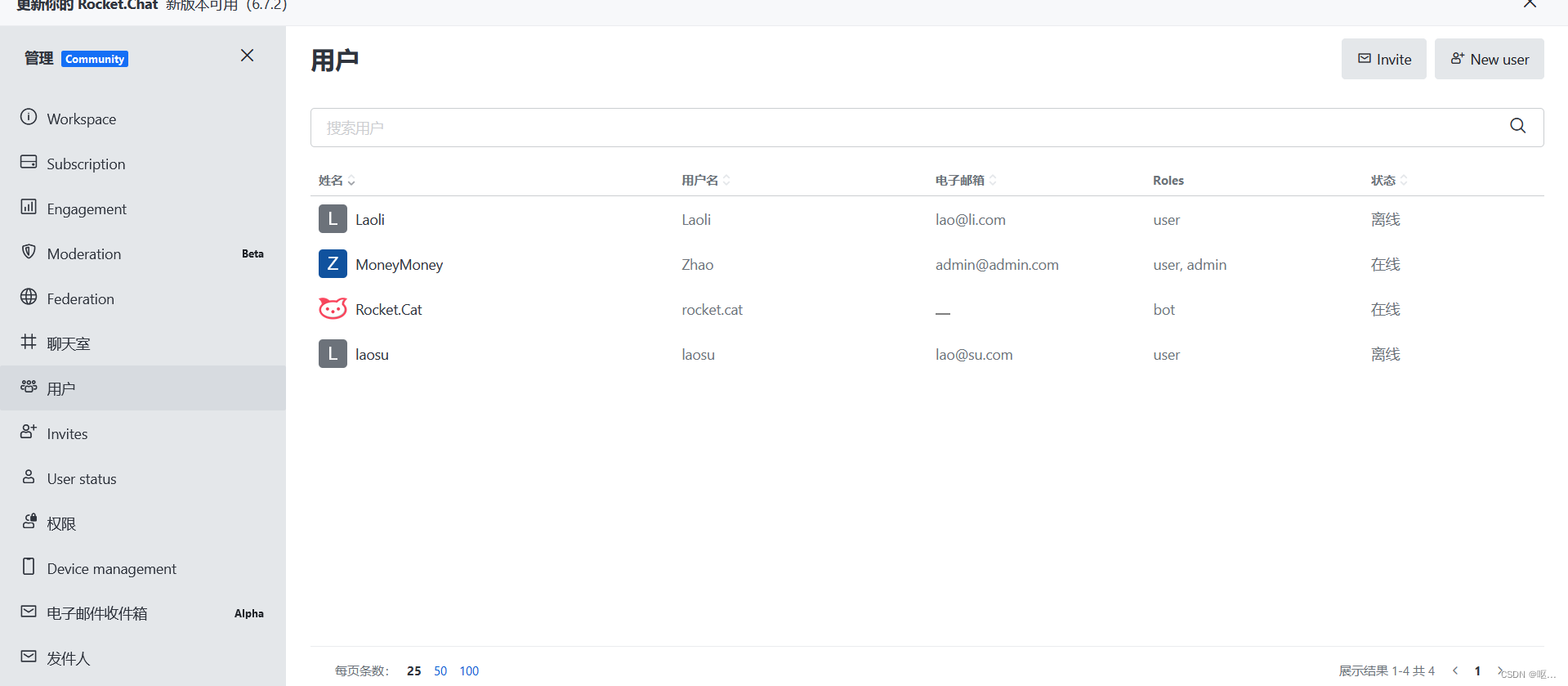Open Workspace menu item

[x=143, y=119]
